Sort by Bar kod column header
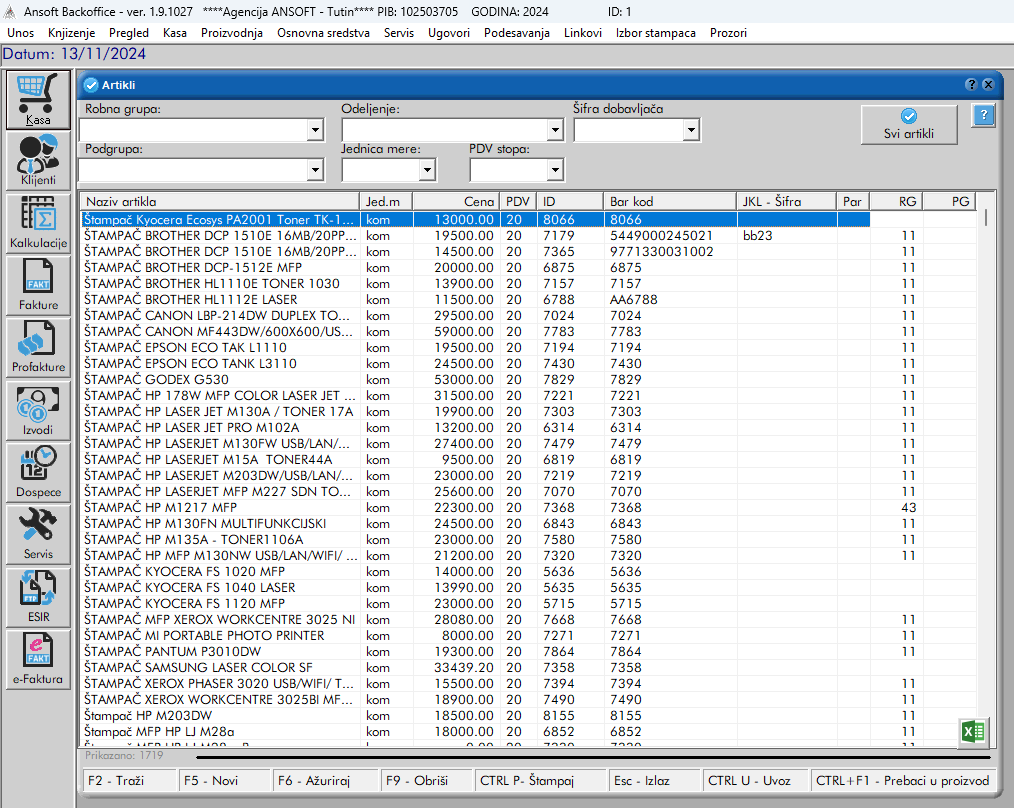This screenshot has width=1014, height=808. click(x=669, y=201)
